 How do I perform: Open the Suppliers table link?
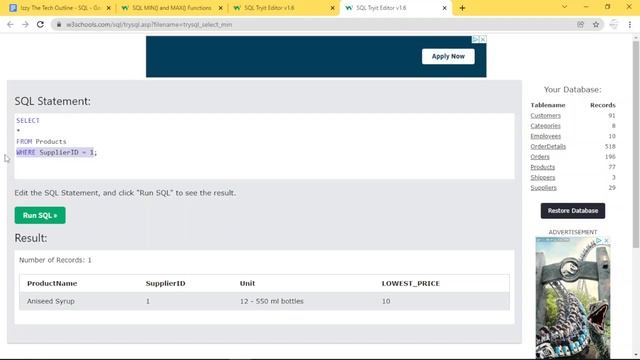(543, 187)
